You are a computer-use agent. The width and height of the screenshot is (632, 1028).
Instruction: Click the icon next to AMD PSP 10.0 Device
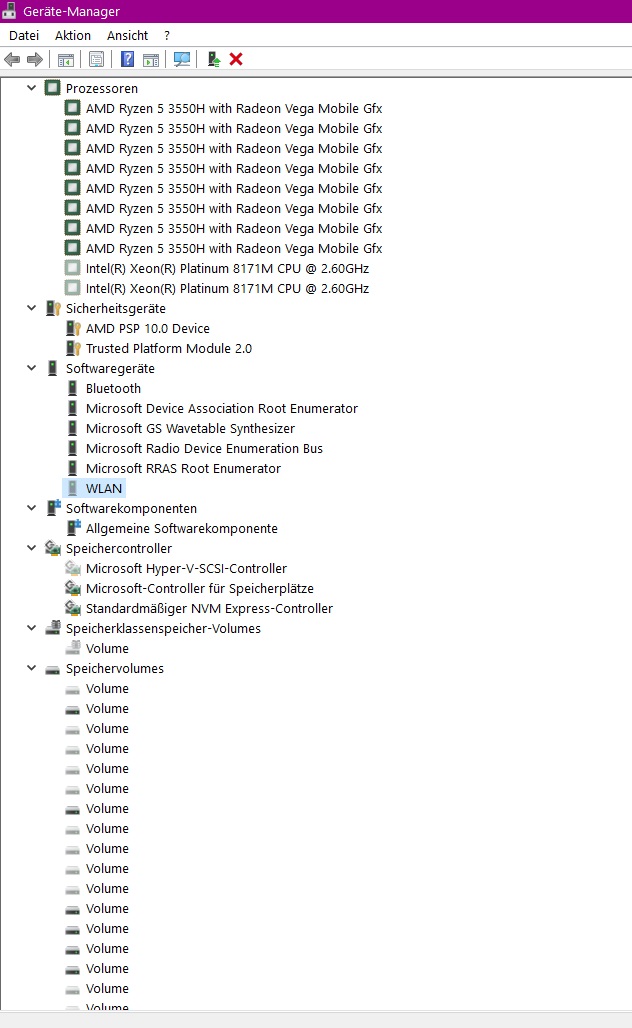[73, 328]
